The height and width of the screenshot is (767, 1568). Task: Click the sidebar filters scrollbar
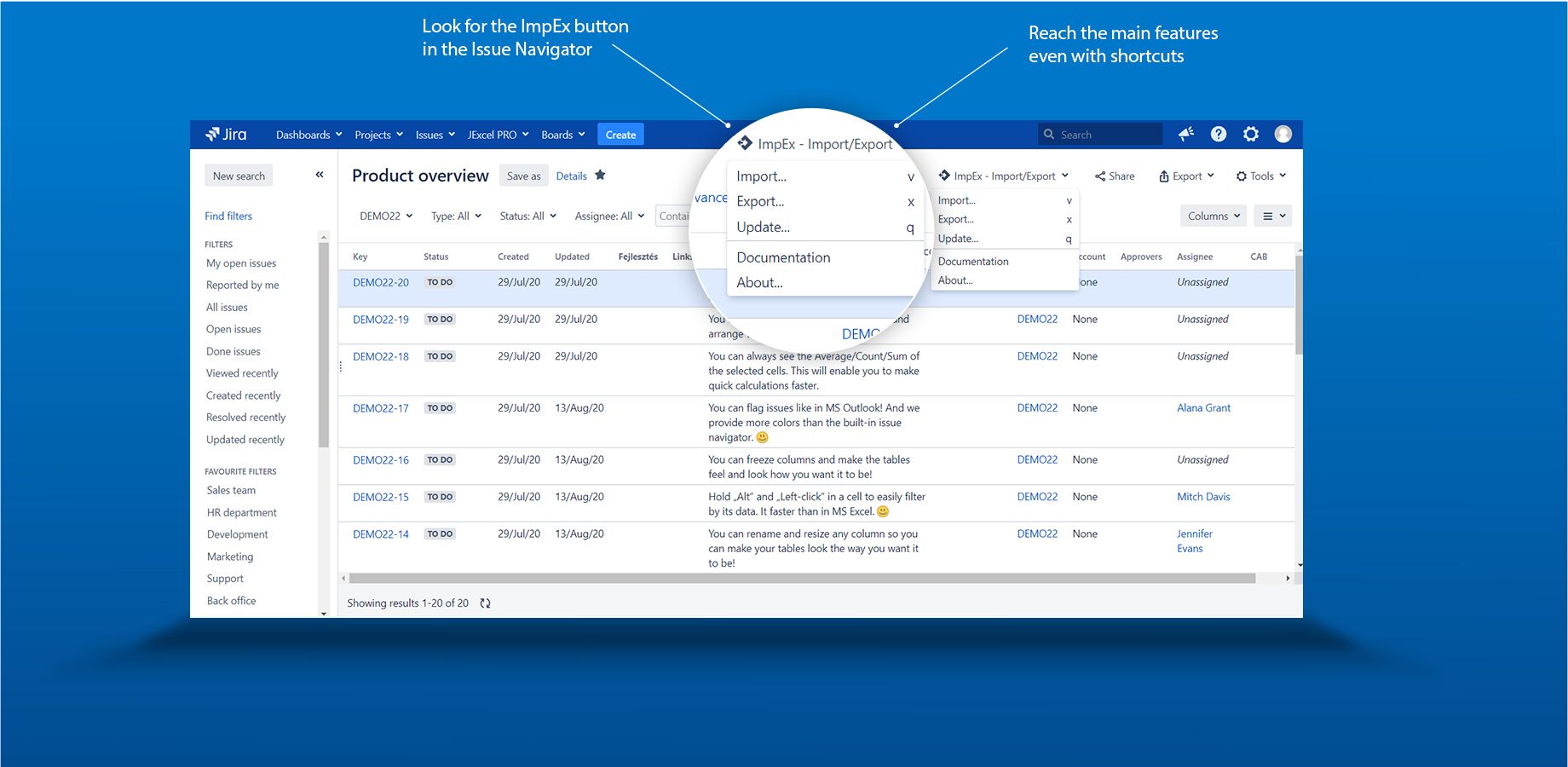(x=323, y=344)
